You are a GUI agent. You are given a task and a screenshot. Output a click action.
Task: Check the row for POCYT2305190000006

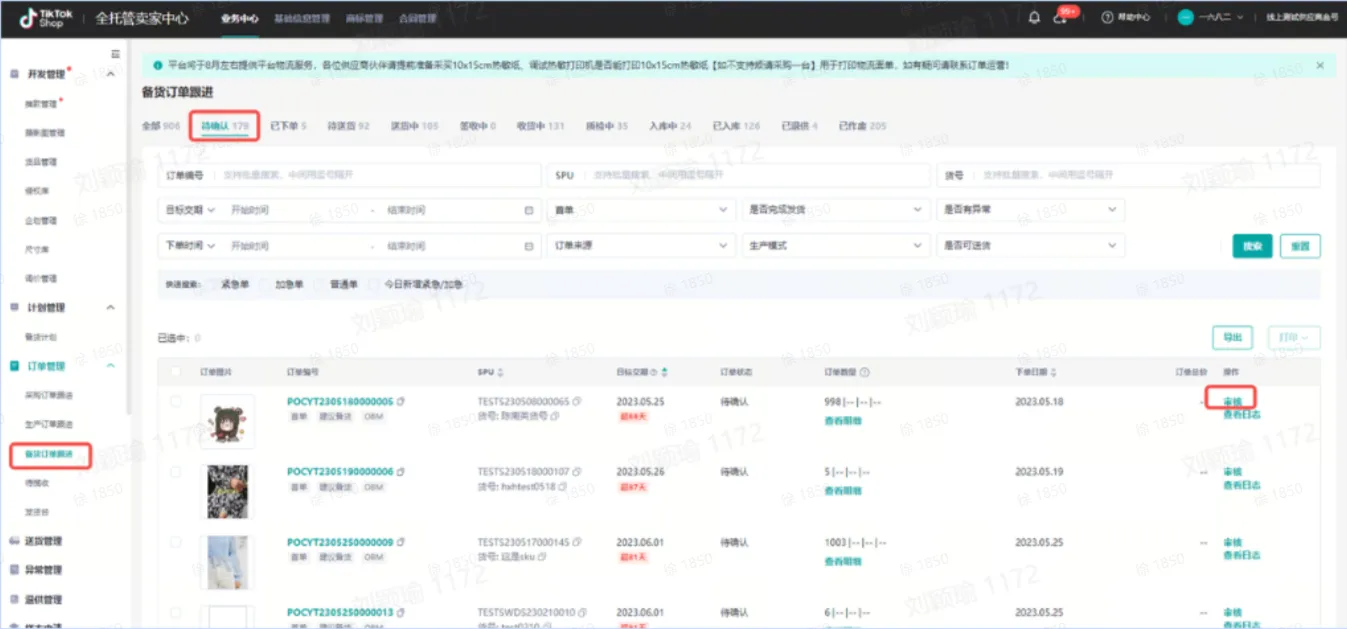[176, 471]
